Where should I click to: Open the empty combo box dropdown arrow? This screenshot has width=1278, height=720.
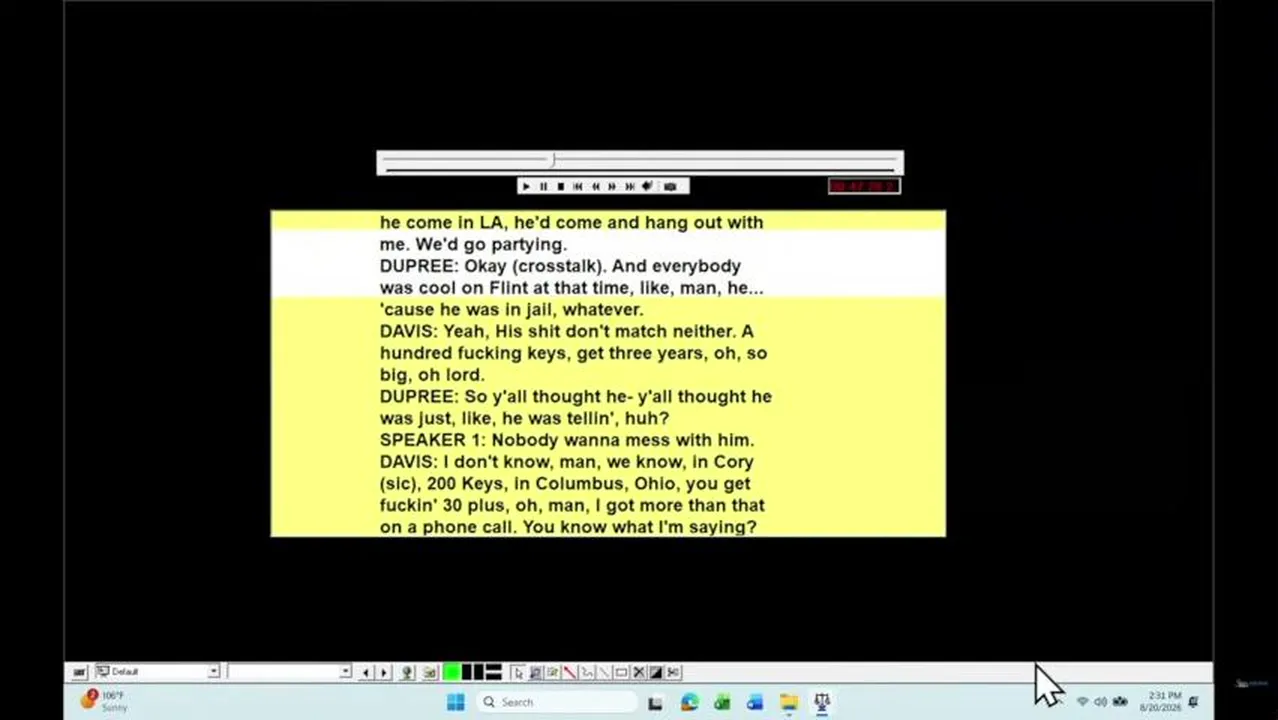point(345,672)
